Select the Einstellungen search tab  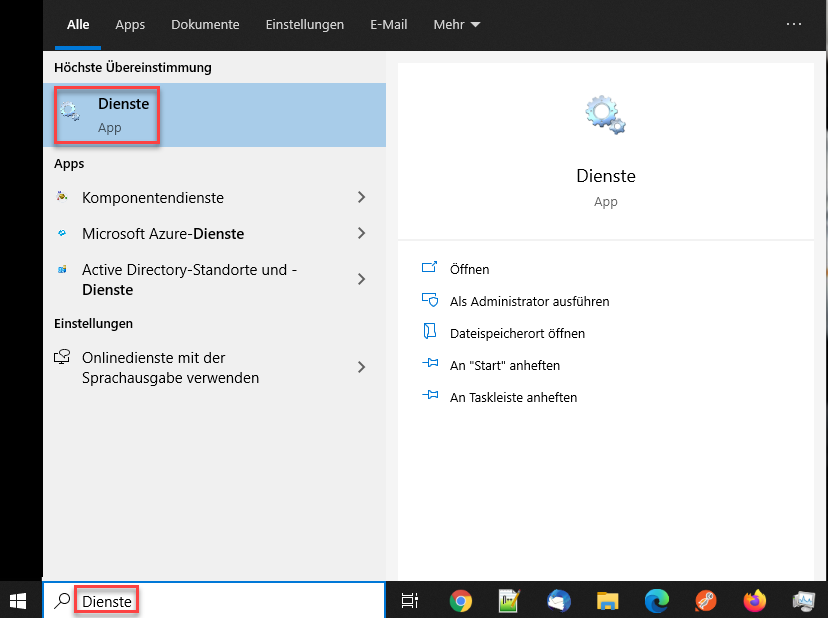[305, 24]
